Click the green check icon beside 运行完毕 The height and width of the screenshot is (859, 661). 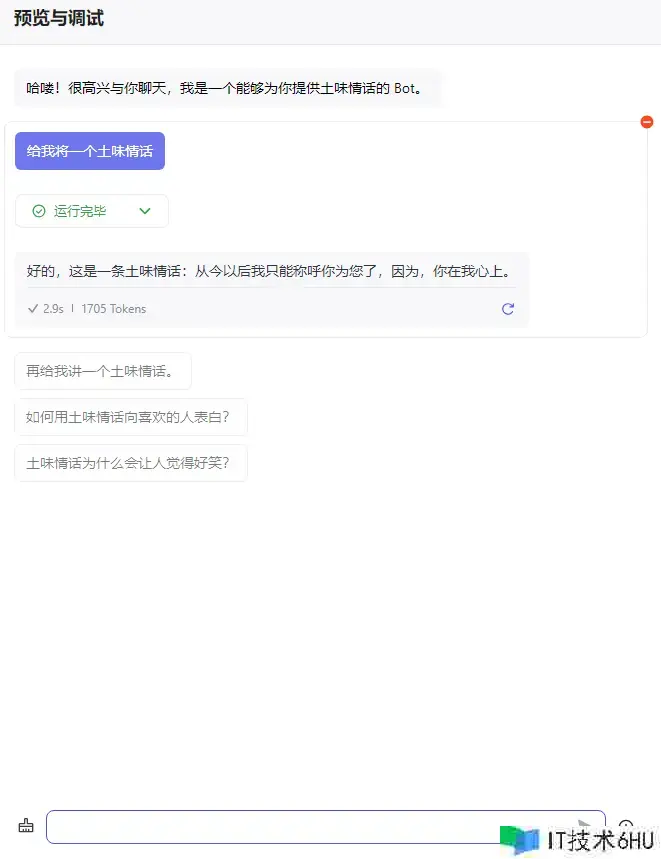(39, 211)
